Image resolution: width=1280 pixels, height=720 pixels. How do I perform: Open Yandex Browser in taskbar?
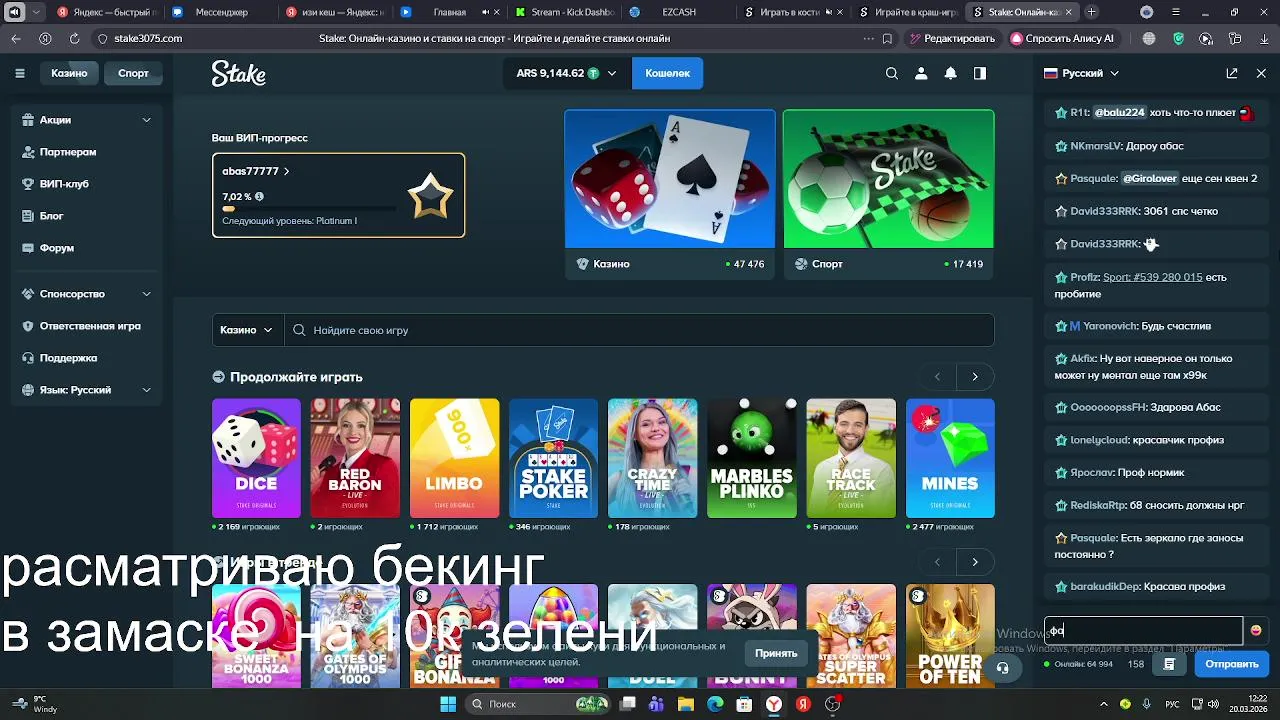pyautogui.click(x=774, y=704)
